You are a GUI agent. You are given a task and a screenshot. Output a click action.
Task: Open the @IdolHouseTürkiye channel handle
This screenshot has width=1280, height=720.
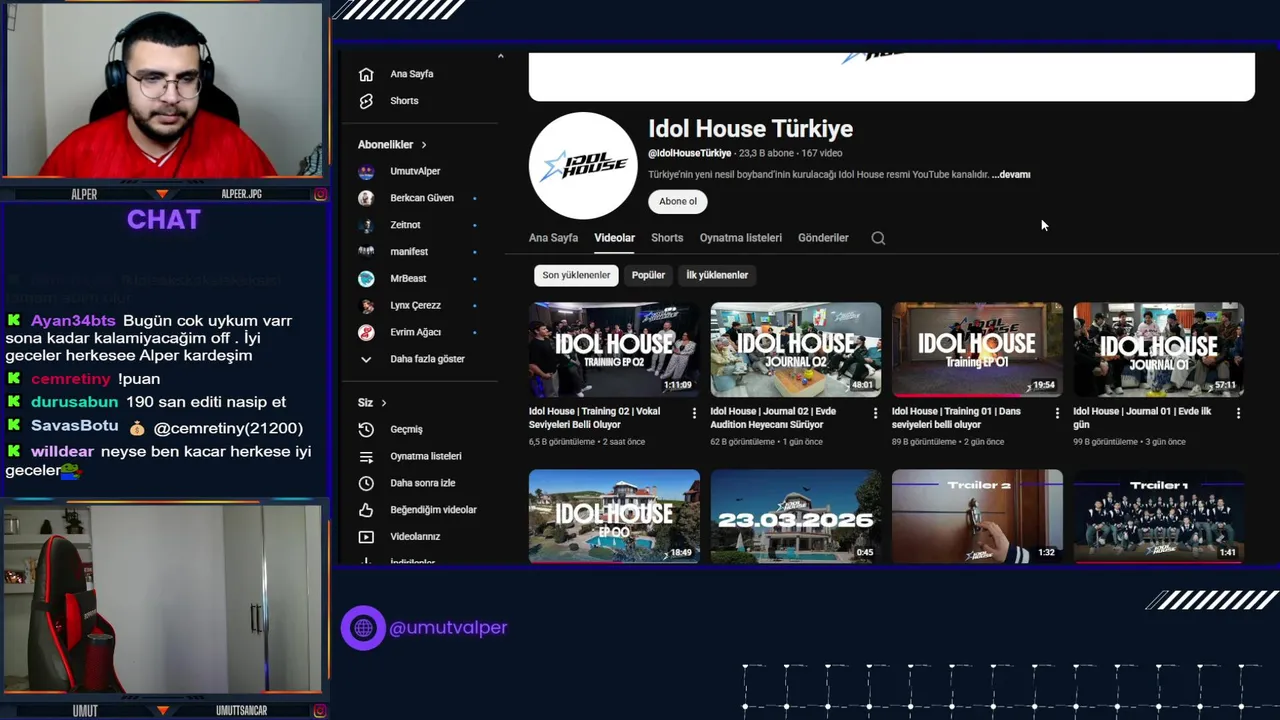690,154
